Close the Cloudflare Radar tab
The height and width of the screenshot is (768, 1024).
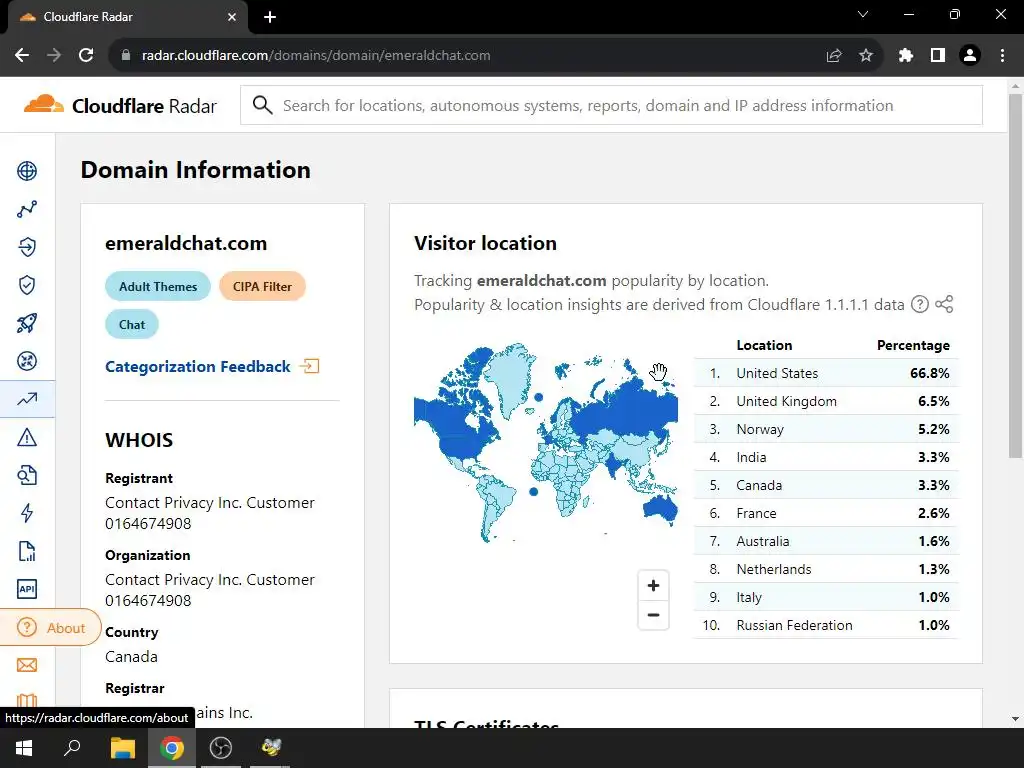232,17
